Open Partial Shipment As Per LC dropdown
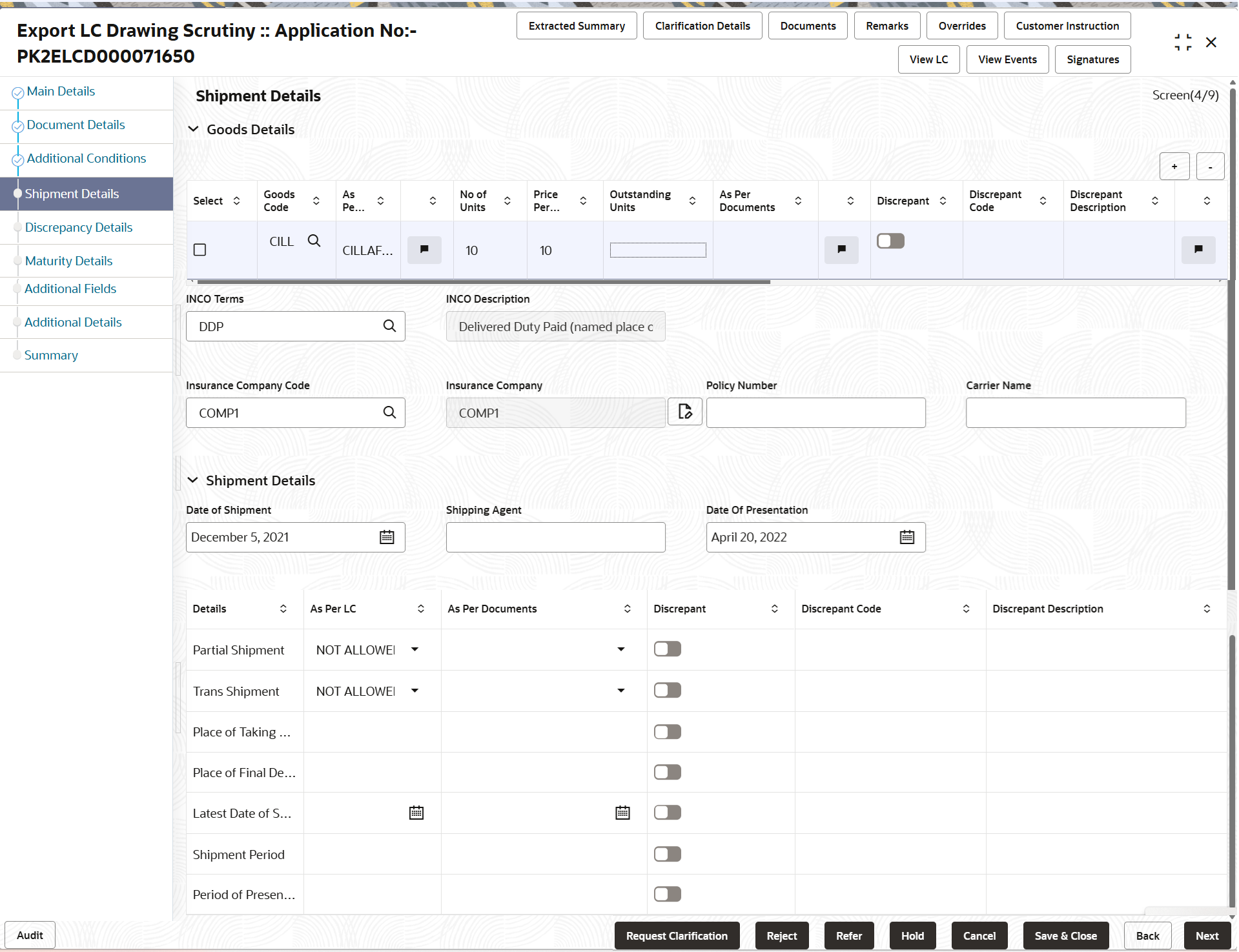The width and height of the screenshot is (1239, 952). (x=415, y=649)
